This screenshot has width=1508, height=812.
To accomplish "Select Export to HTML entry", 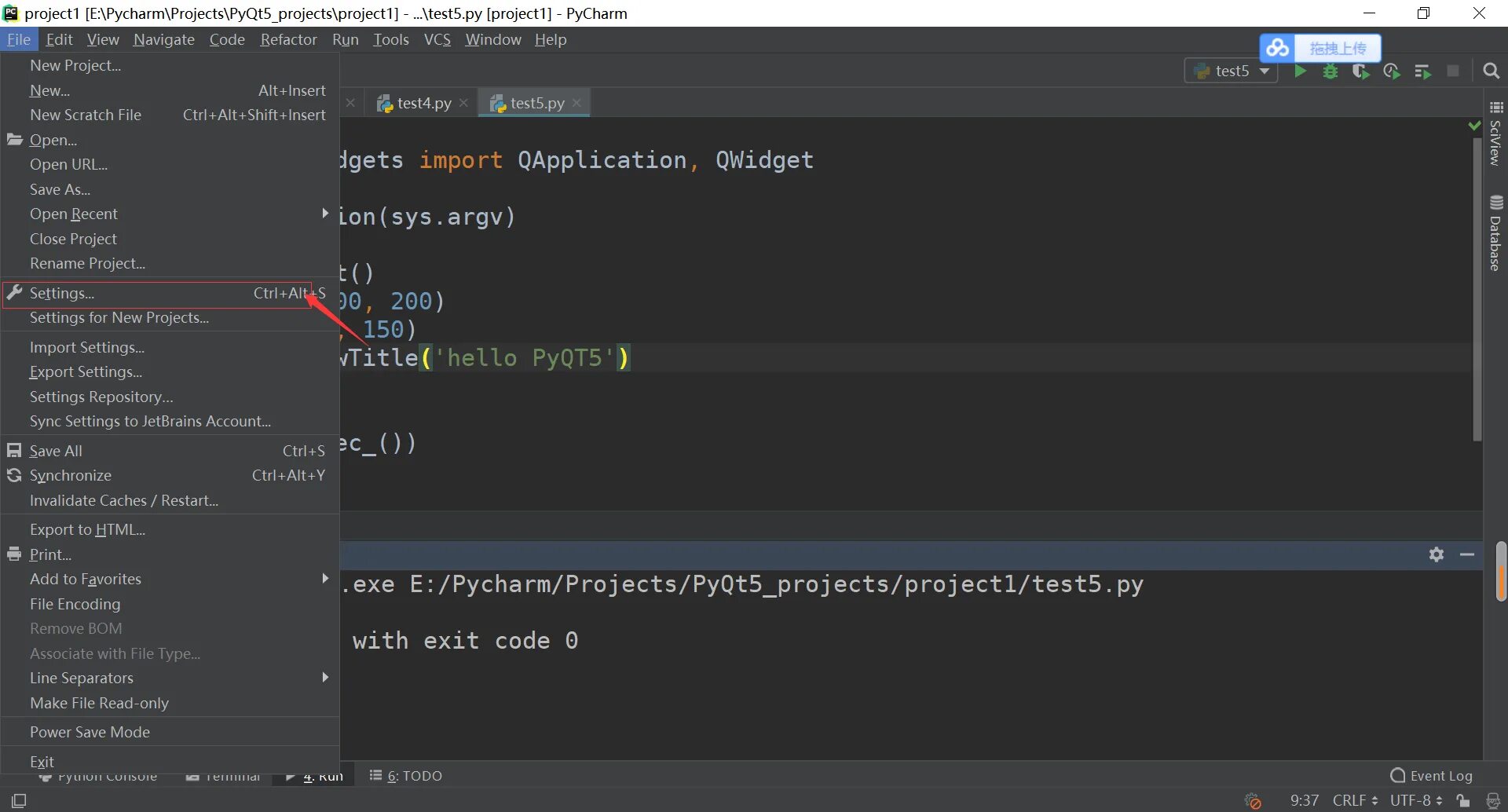I will (x=170, y=529).
